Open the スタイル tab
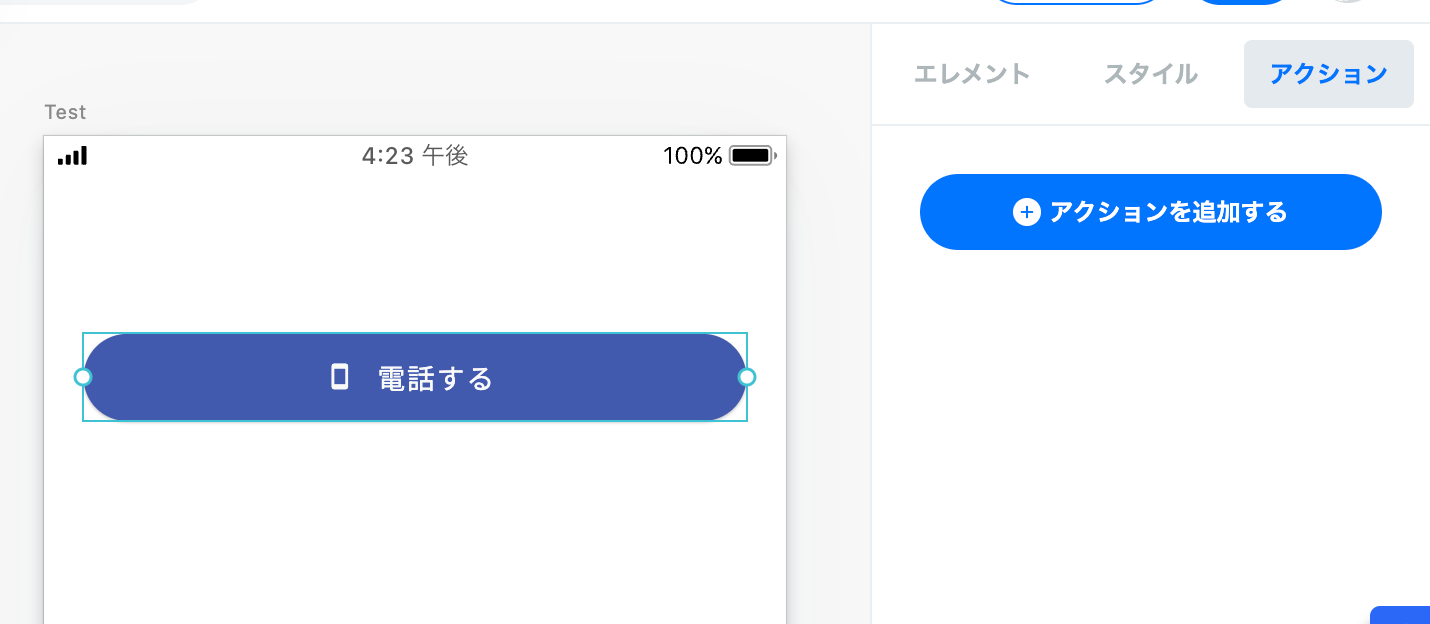This screenshot has width=1430, height=624. (1150, 74)
